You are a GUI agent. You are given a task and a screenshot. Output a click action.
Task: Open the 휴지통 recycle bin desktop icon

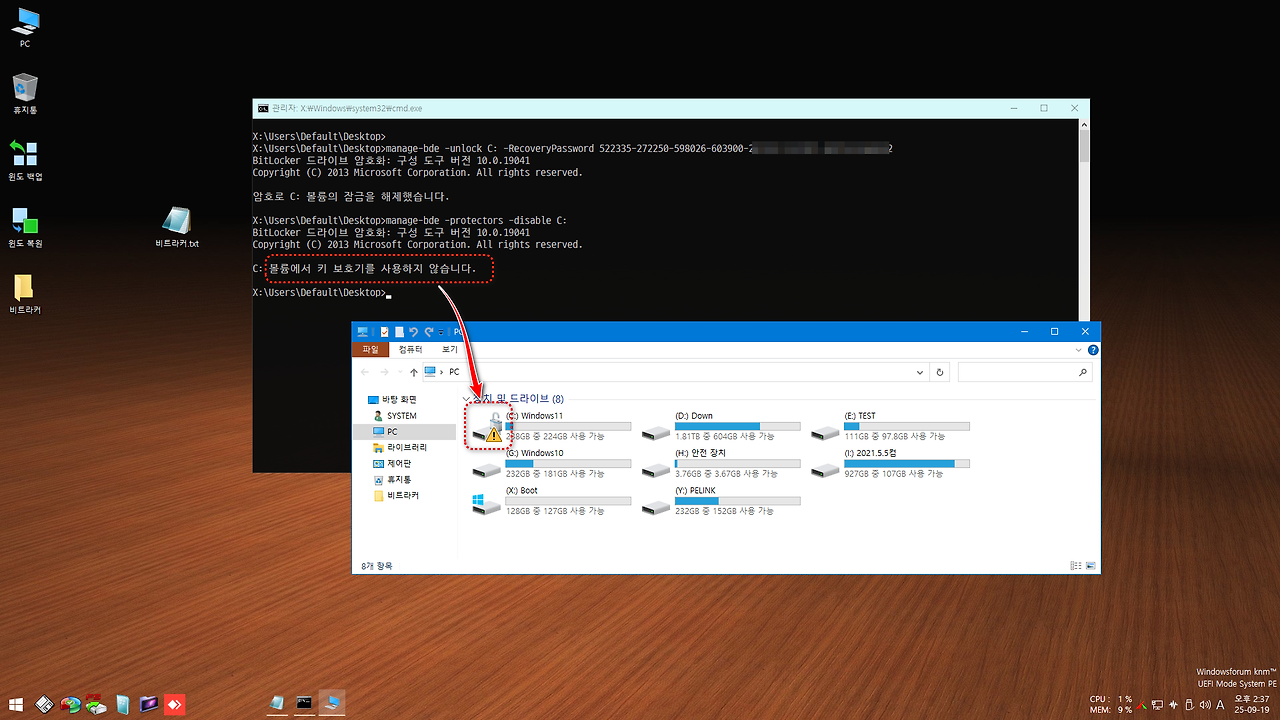pos(25,93)
